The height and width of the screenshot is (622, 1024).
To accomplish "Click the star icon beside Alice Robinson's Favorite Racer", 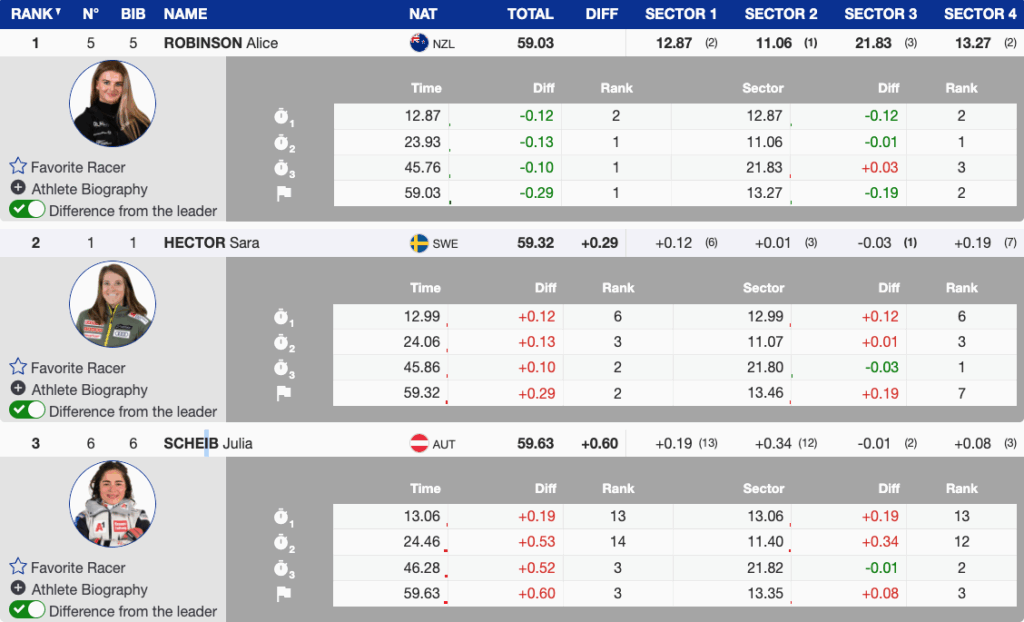I will pyautogui.click(x=18, y=167).
